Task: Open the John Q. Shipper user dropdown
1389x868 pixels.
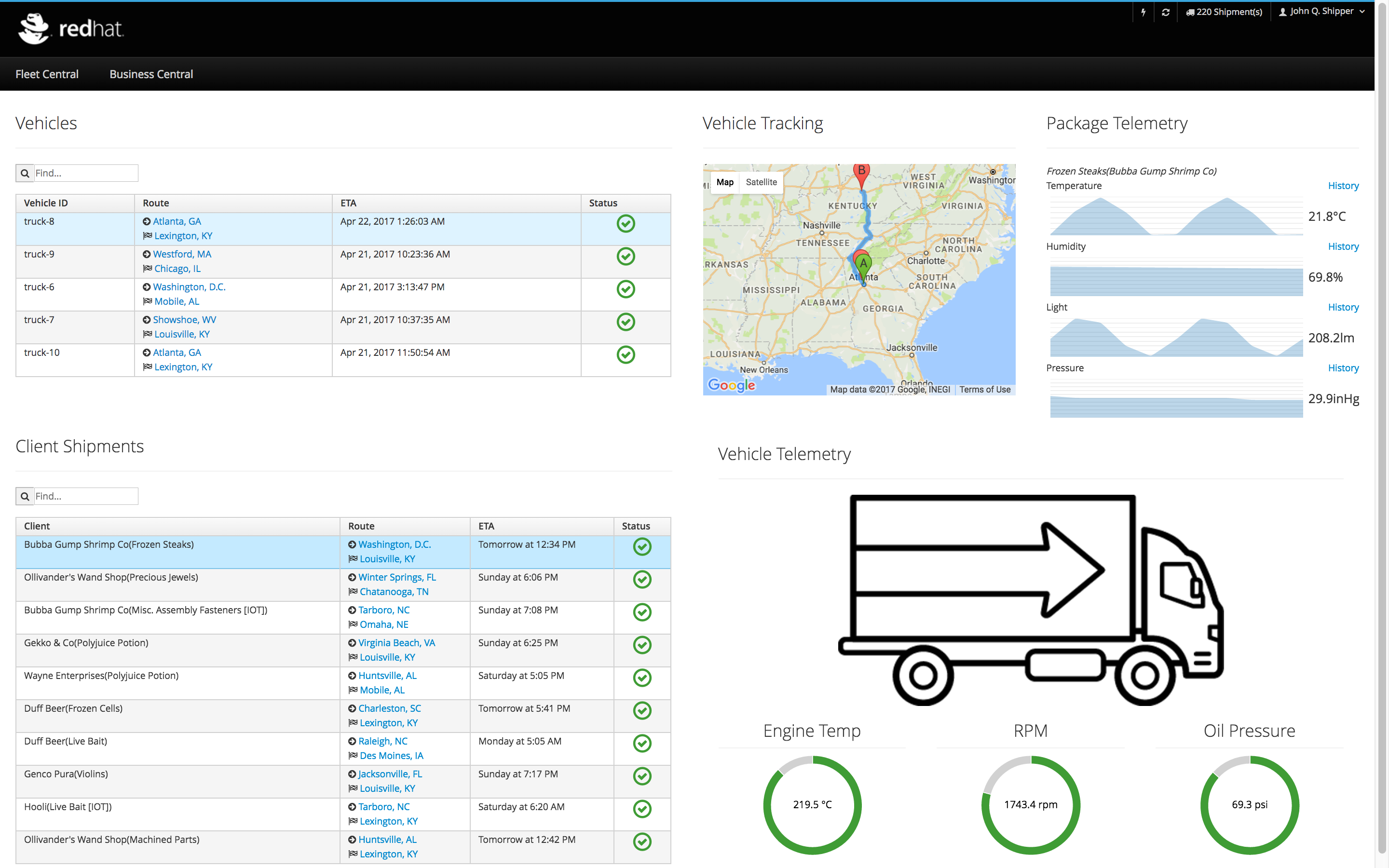Action: pyautogui.click(x=1322, y=12)
